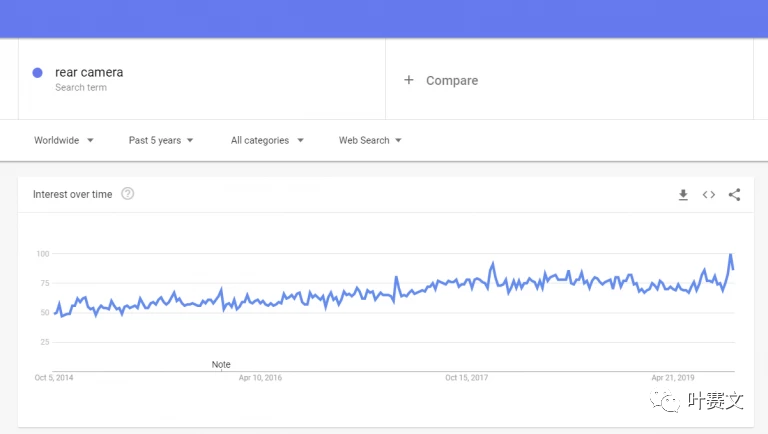Select the Note marker on the chart
768x434 pixels.
pyautogui.click(x=221, y=365)
